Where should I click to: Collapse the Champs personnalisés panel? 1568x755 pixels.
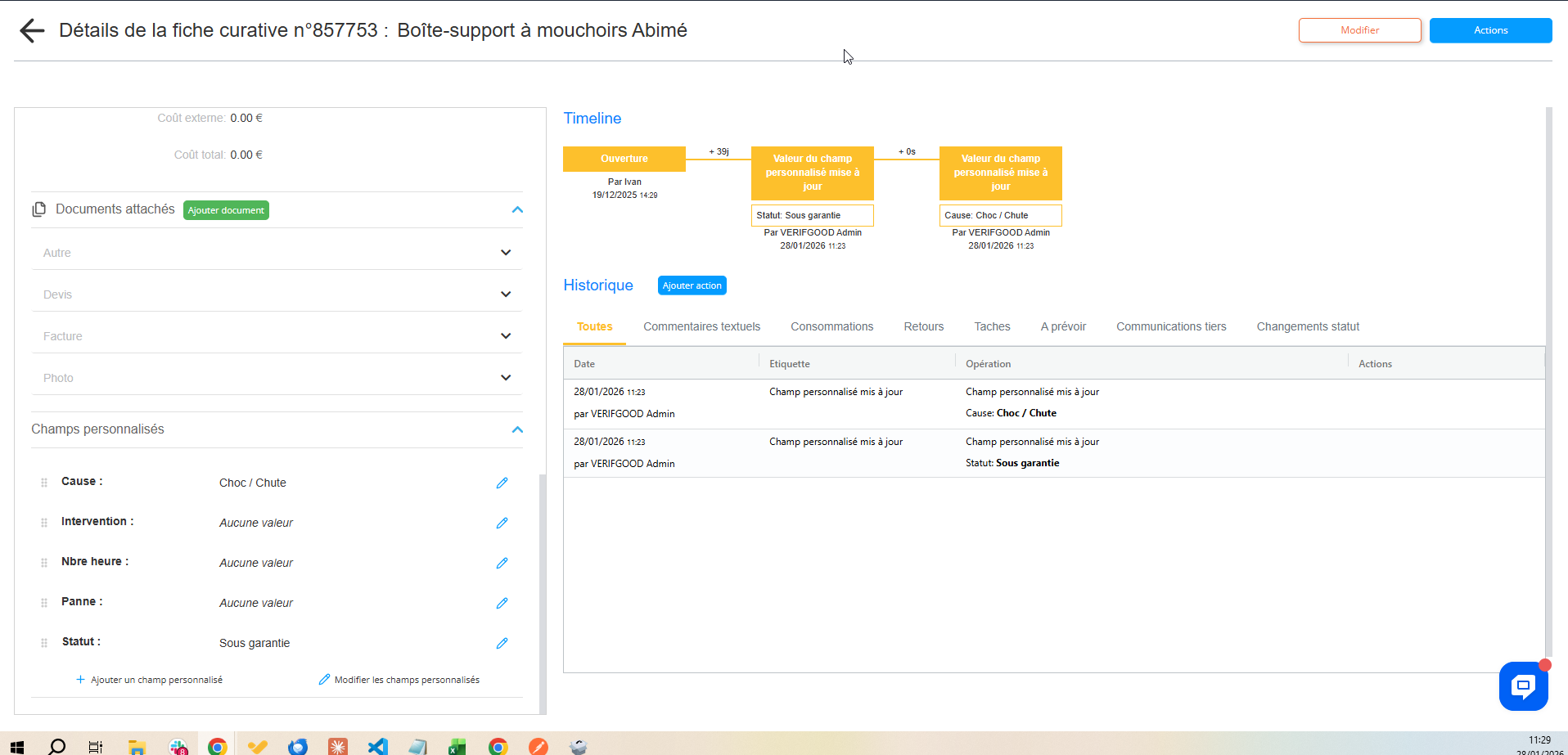point(517,429)
